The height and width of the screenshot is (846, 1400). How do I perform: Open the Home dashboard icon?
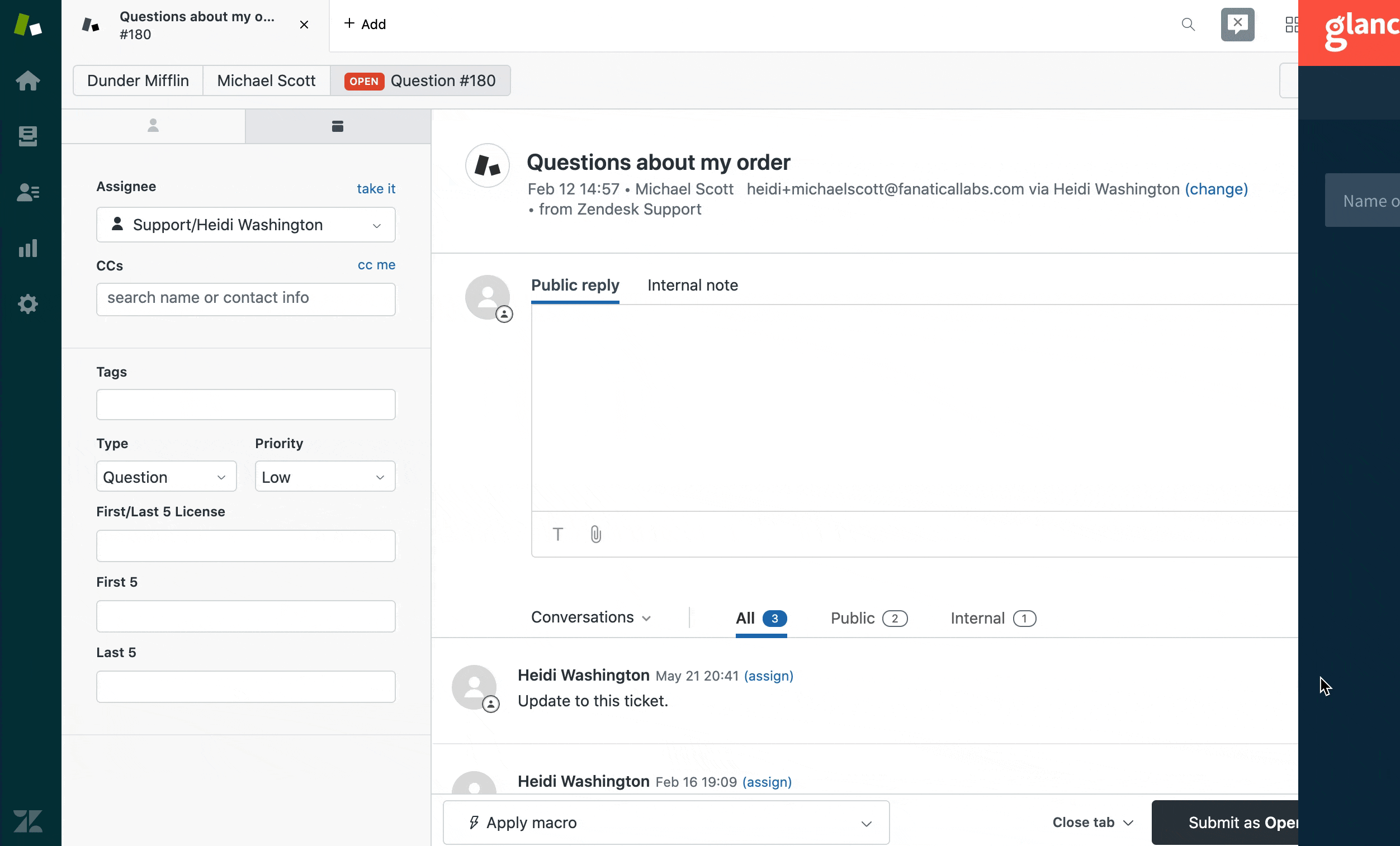pos(27,80)
